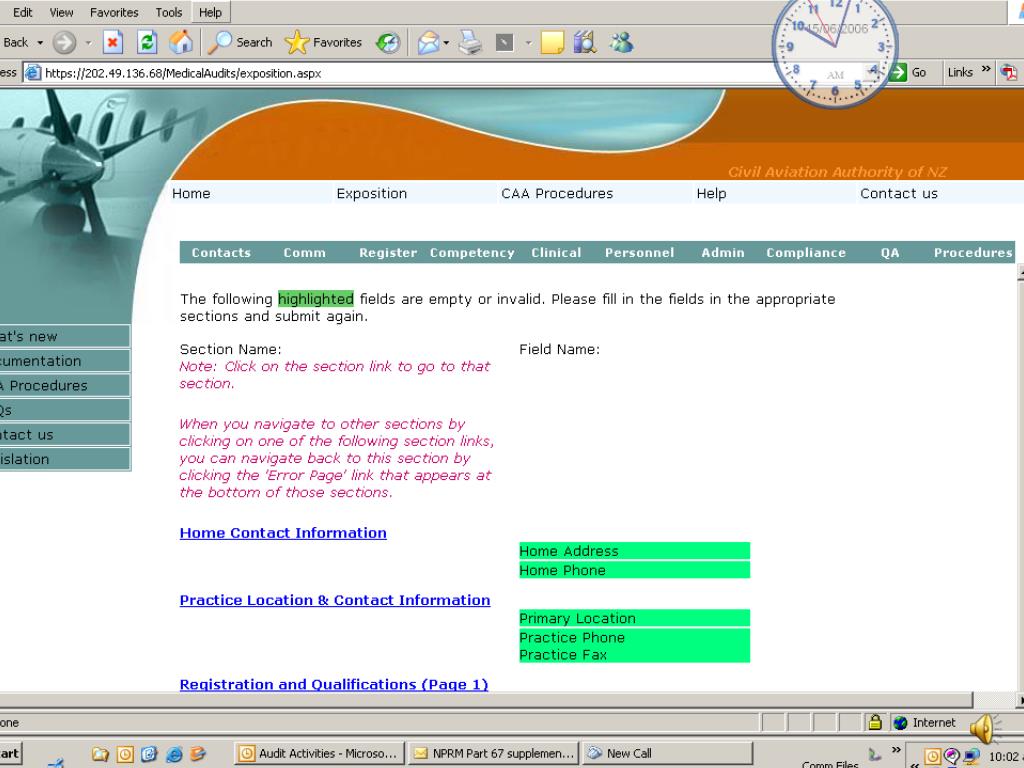Click the What's new sidebar button
The width and height of the screenshot is (1024, 768).
(65, 336)
